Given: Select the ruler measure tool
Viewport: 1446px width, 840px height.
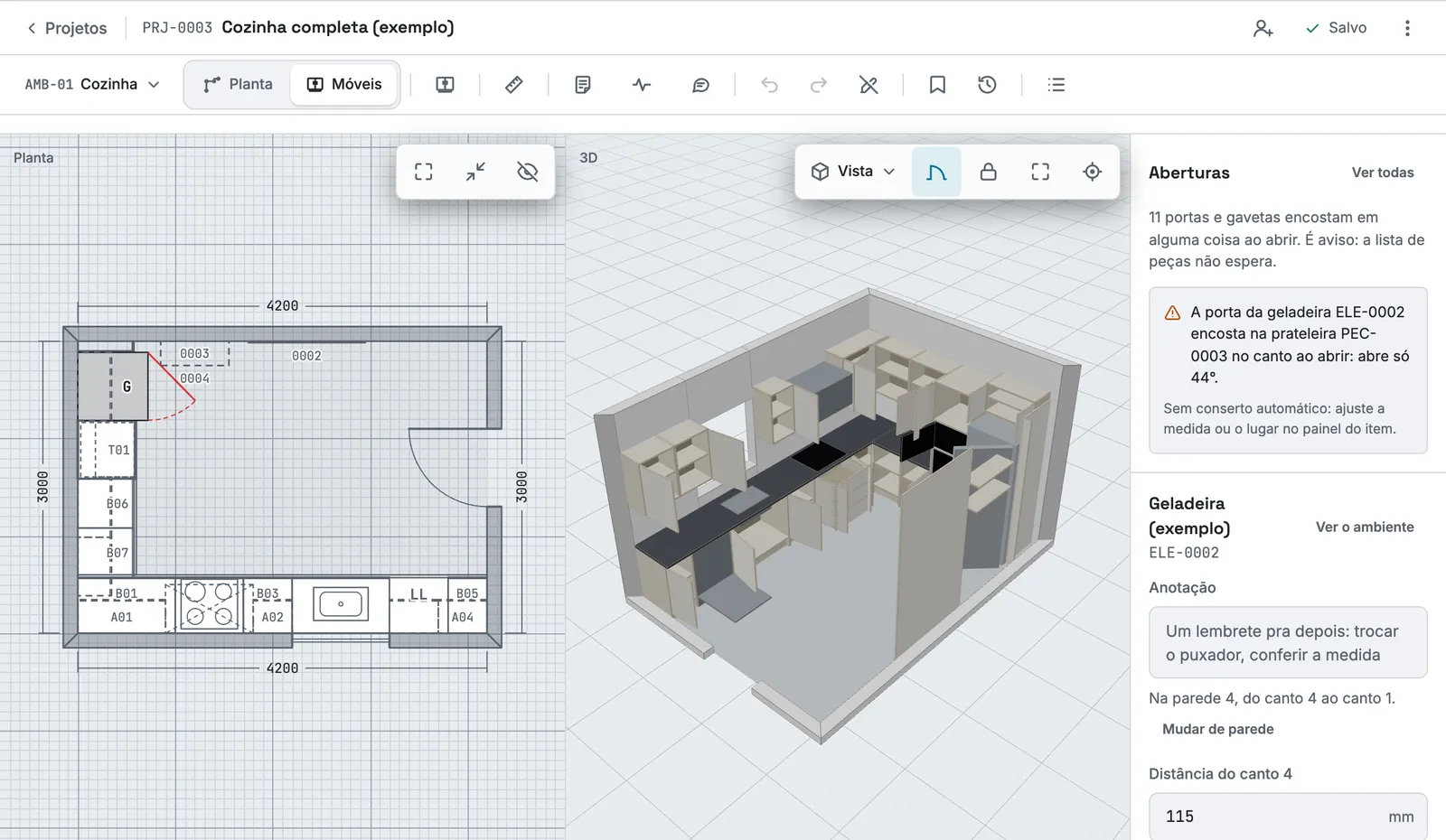Looking at the screenshot, I should pyautogui.click(x=513, y=84).
